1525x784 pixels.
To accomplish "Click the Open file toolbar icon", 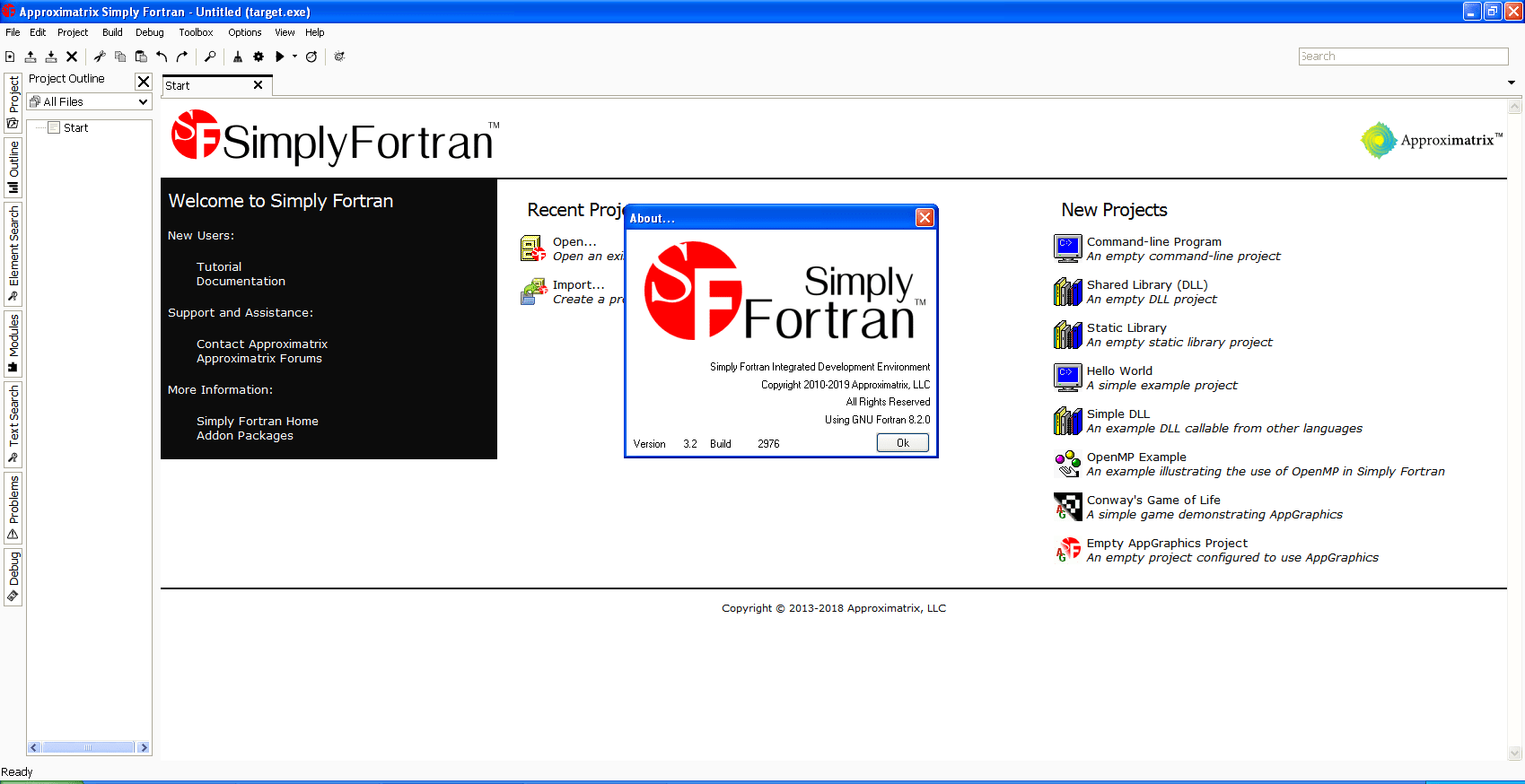I will point(31,57).
